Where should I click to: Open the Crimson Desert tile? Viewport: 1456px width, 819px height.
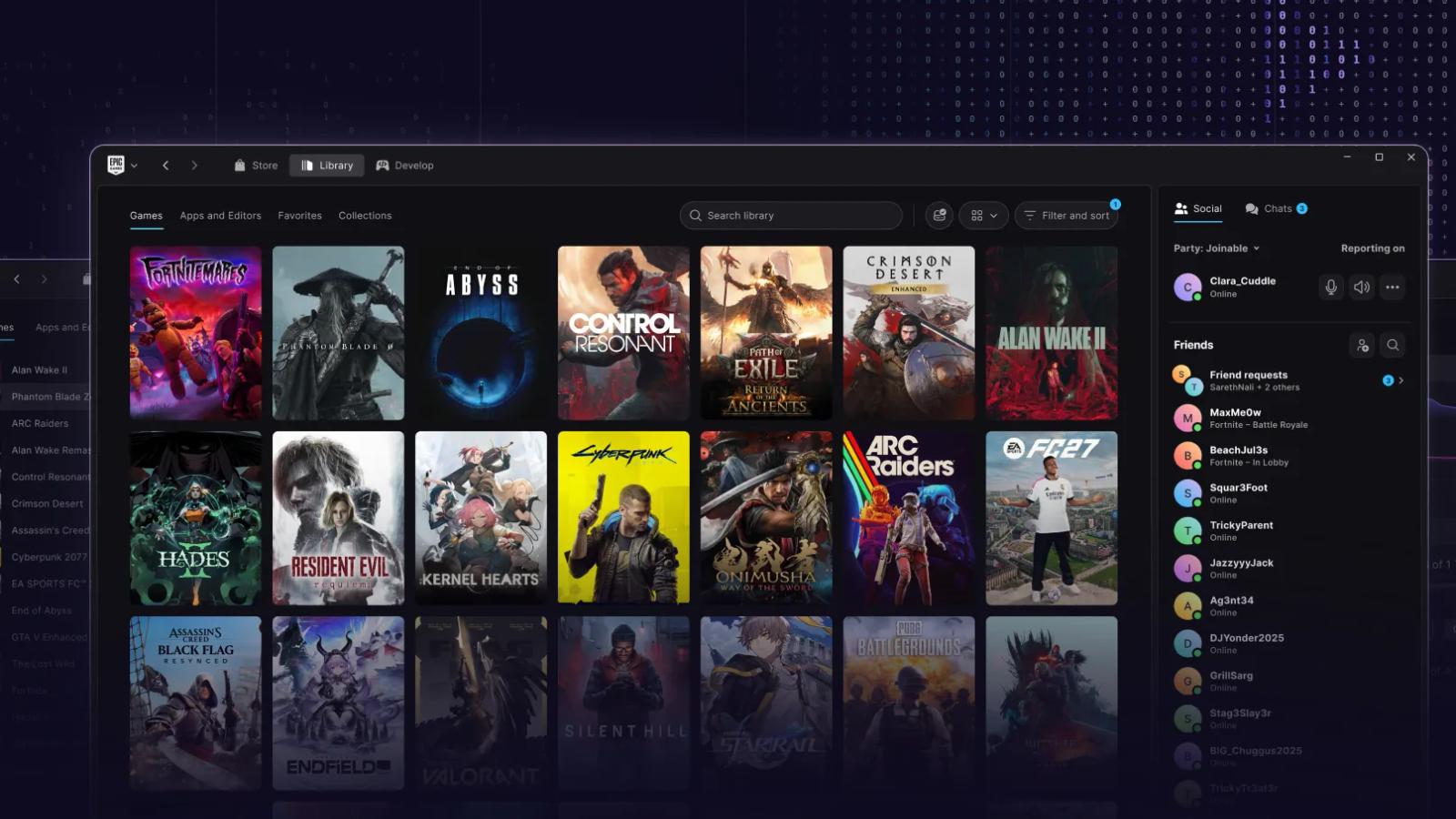tap(909, 333)
